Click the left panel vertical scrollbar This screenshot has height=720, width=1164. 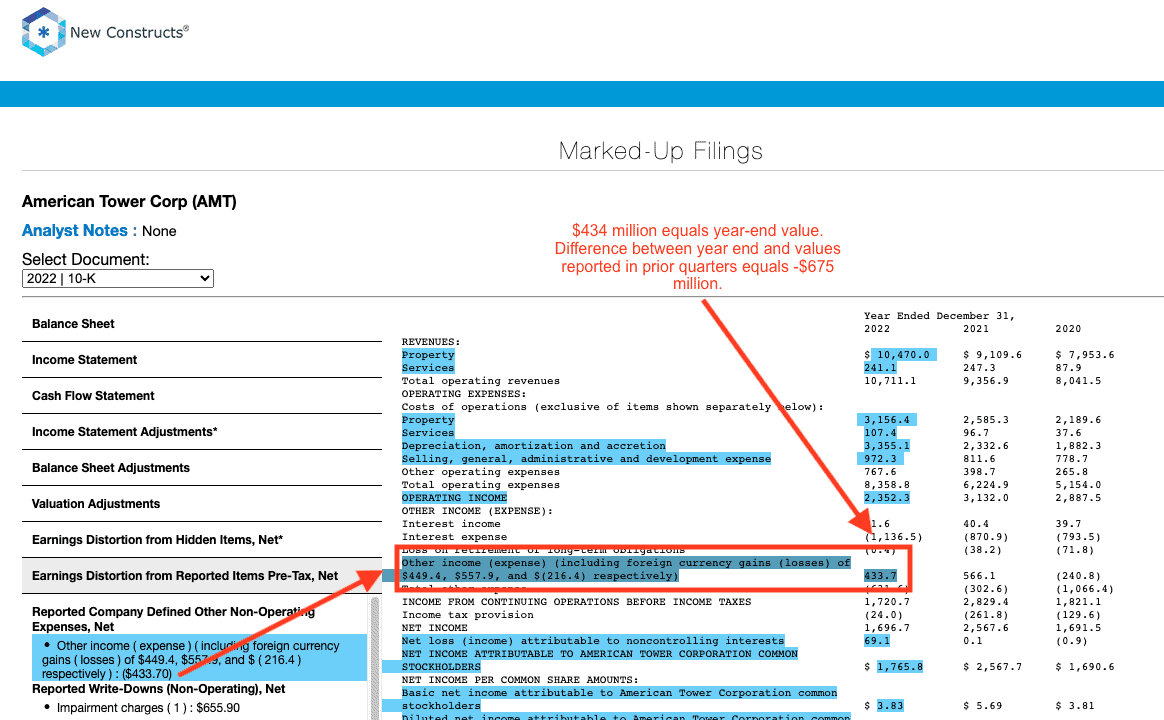[375, 657]
